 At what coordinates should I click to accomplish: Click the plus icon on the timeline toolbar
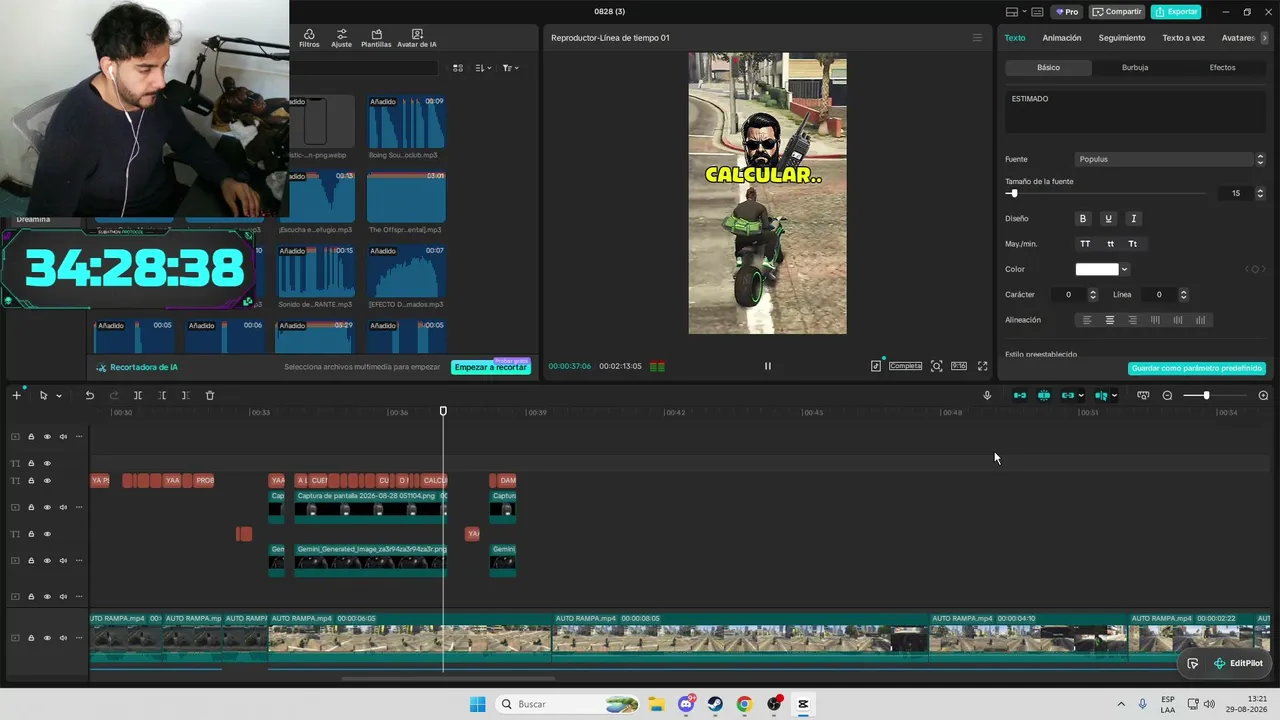click(16, 395)
